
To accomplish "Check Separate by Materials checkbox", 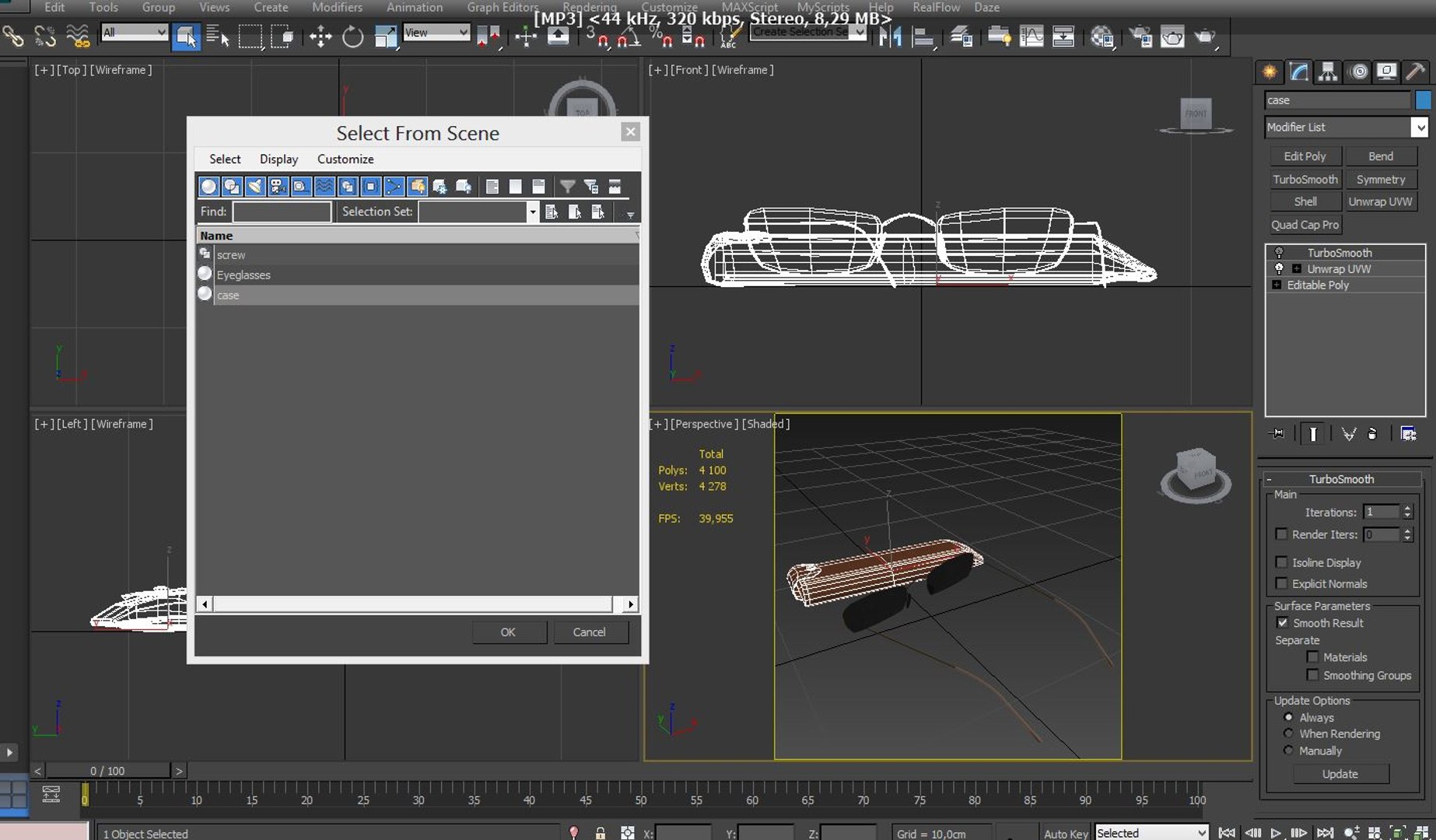I will click(1313, 656).
